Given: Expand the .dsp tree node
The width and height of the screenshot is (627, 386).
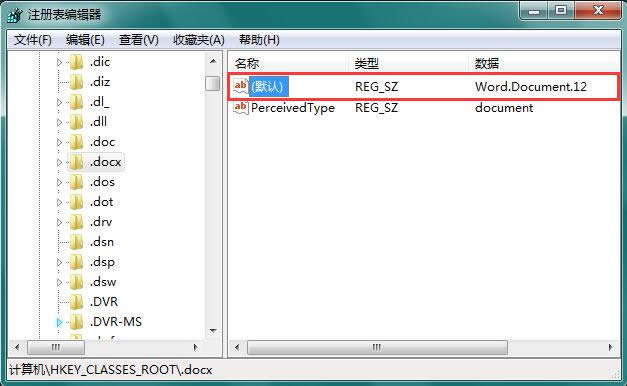Looking at the screenshot, I should (x=59, y=262).
